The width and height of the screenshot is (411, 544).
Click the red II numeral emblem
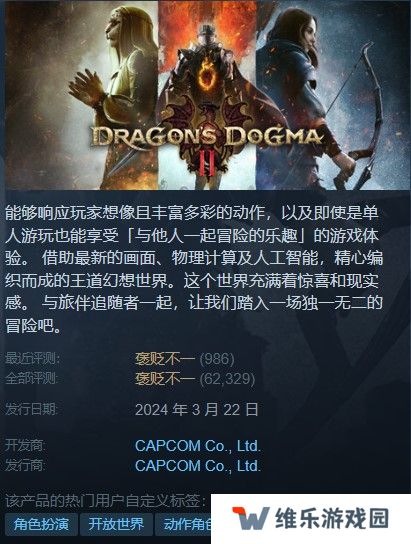[207, 165]
